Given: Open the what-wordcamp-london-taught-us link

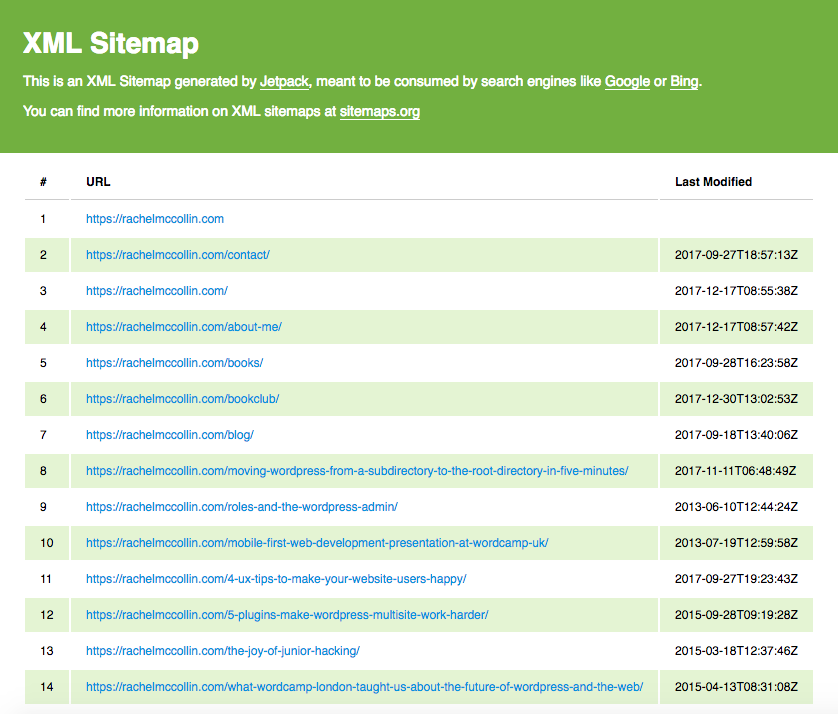Looking at the screenshot, I should [364, 687].
